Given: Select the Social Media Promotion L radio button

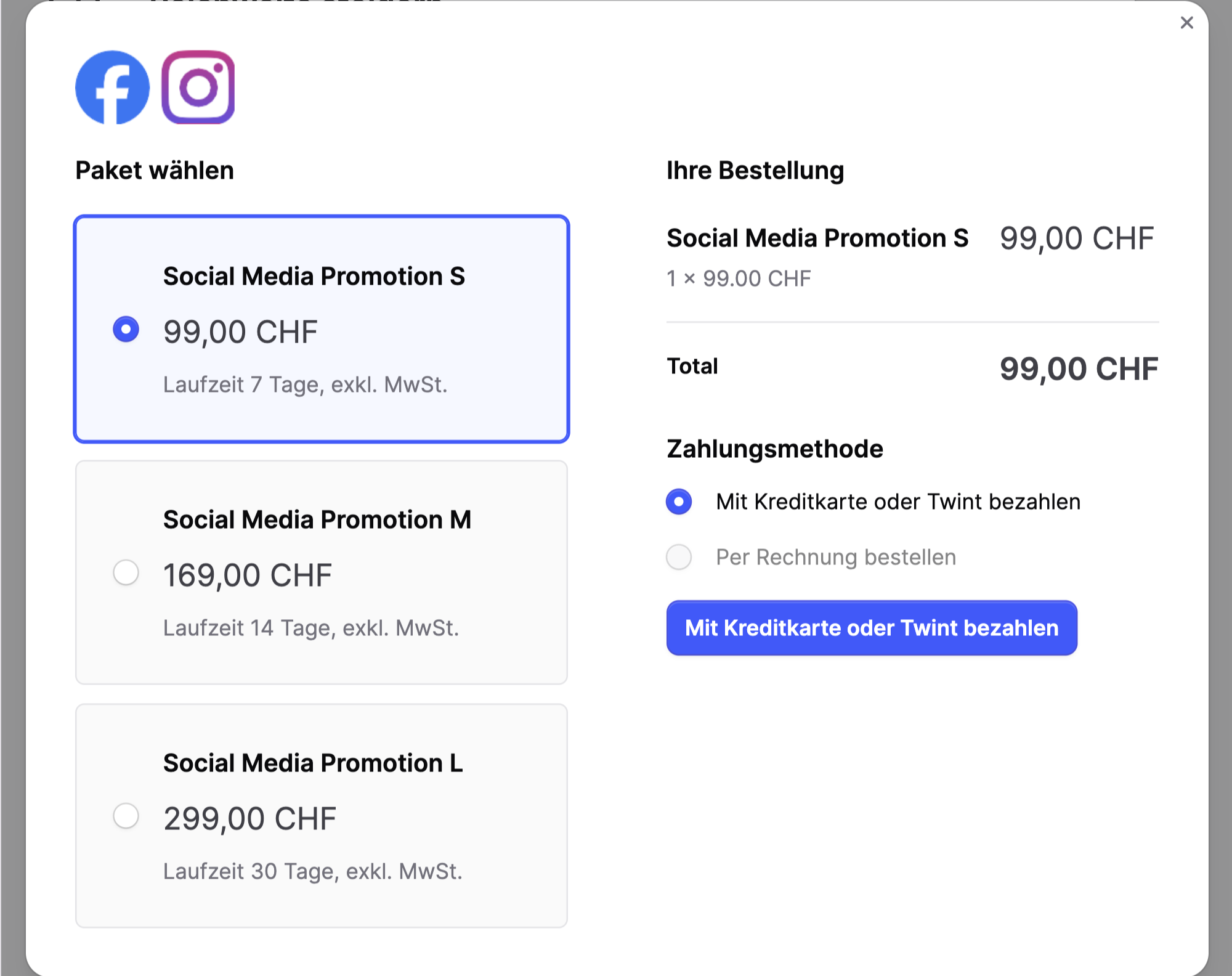Looking at the screenshot, I should 127,816.
